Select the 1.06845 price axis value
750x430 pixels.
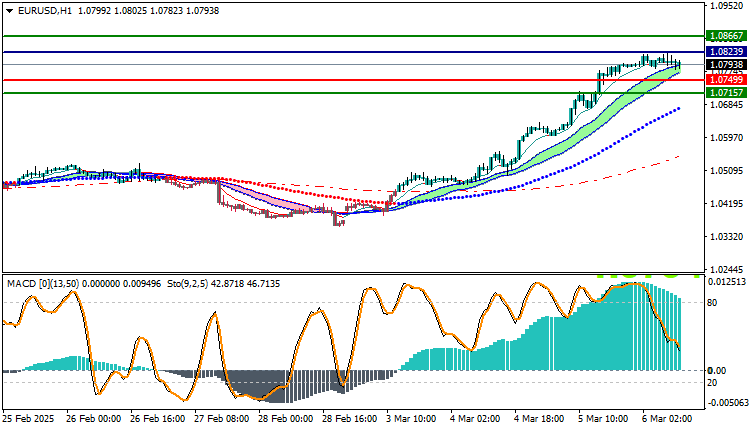tap(727, 105)
